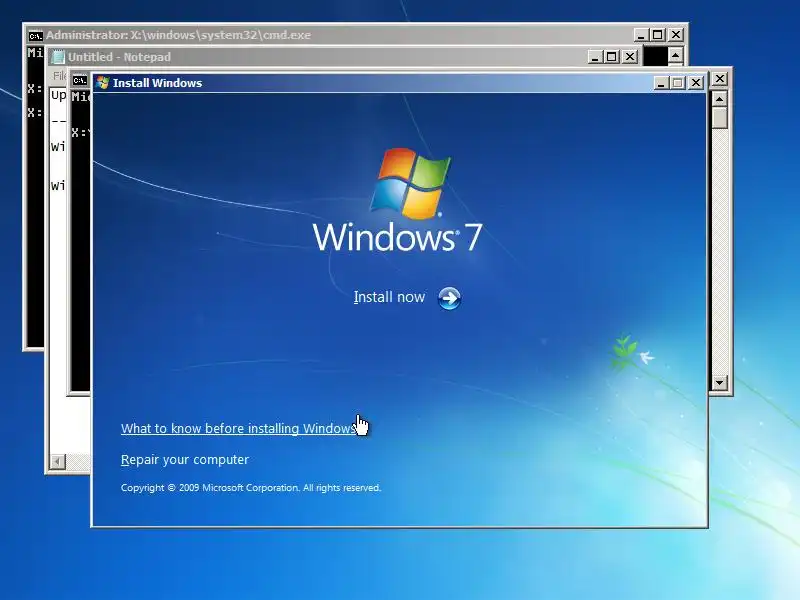
Task: Click the second cmd window's scrollbar thumb
Action: point(719,118)
